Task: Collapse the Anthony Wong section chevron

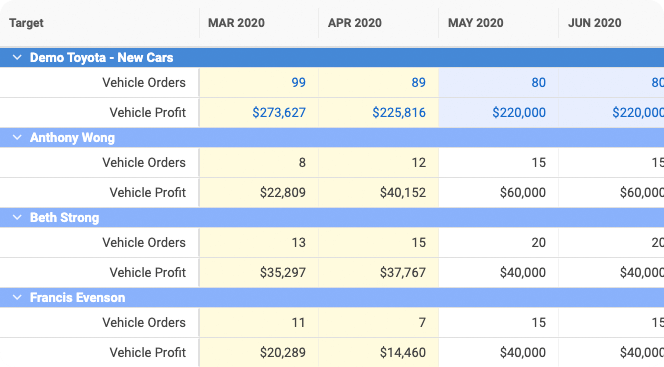Action: click(x=17, y=138)
